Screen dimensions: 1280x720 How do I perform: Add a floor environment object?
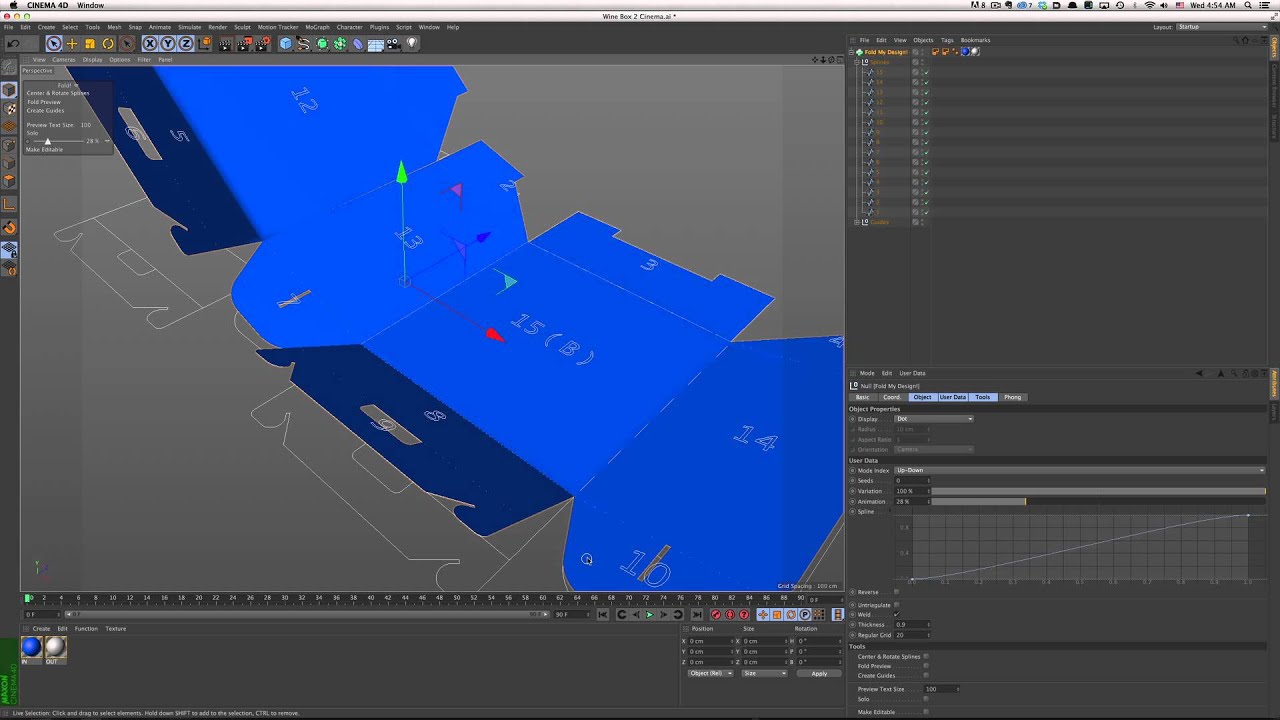(x=376, y=44)
